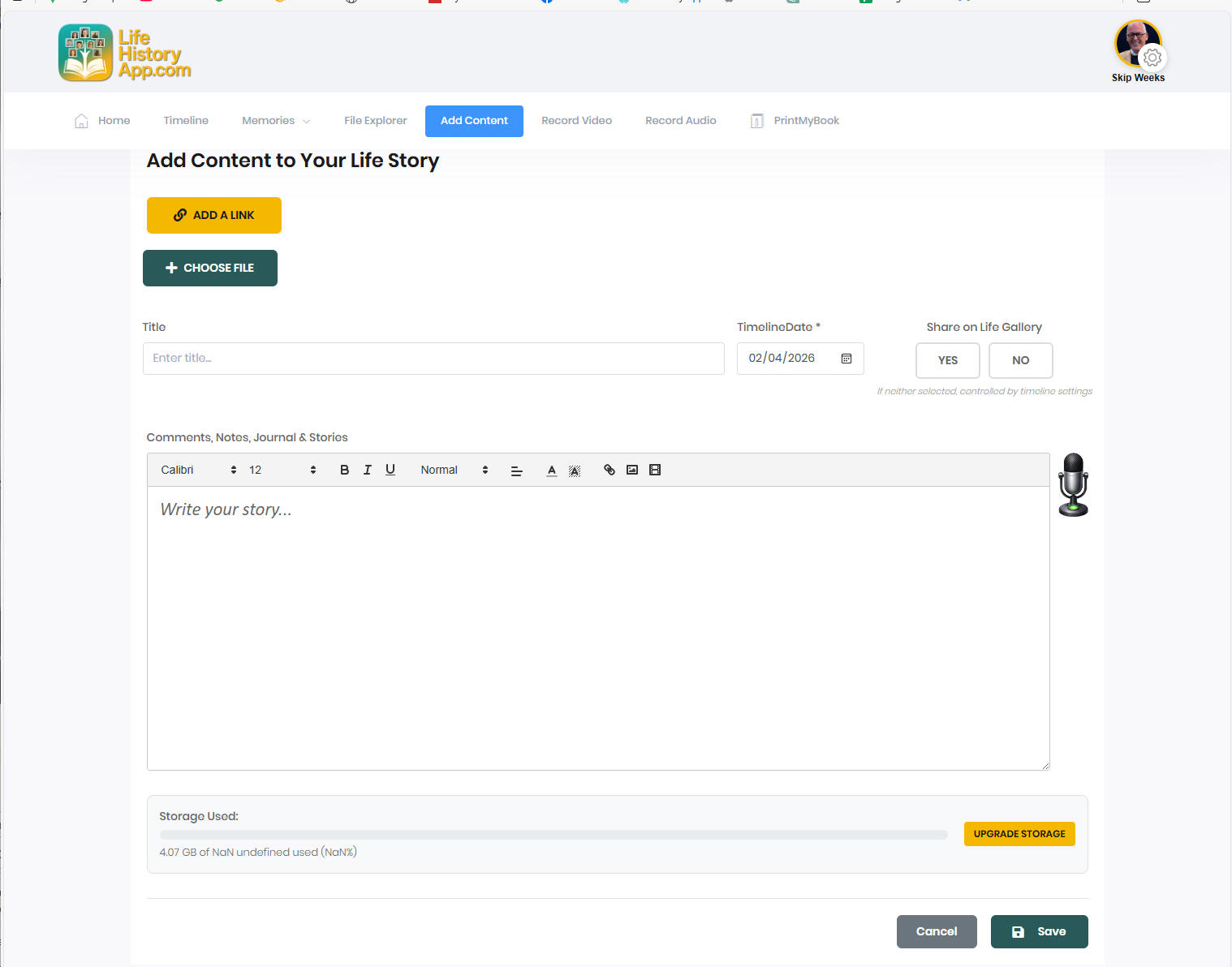Click the ADD A LINK button
The image size is (1232, 967).
[214, 215]
